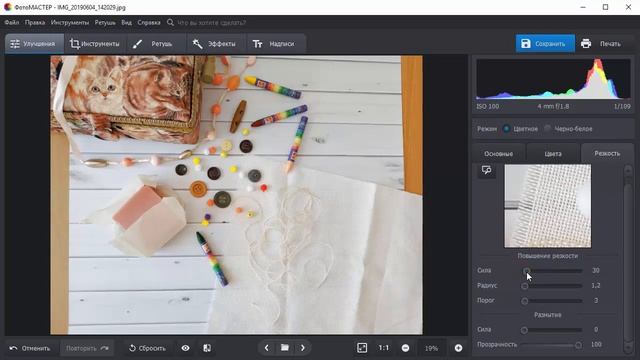
Task: Open the Вид menu
Action: (127, 22)
